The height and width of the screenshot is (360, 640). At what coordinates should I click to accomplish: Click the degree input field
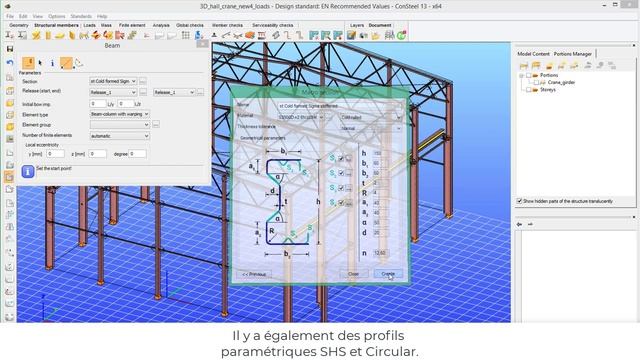[138, 154]
